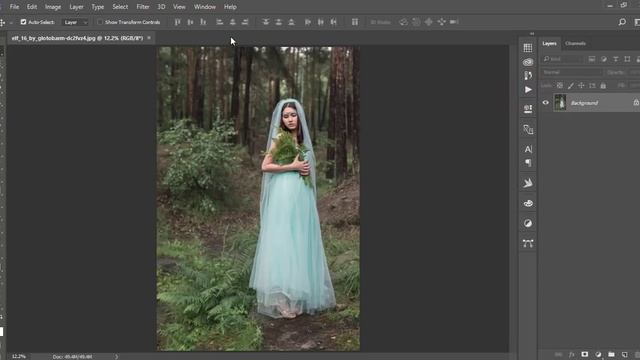Toggle Lock image pixels brush icon
This screenshot has height=360, width=640.
click(571, 85)
